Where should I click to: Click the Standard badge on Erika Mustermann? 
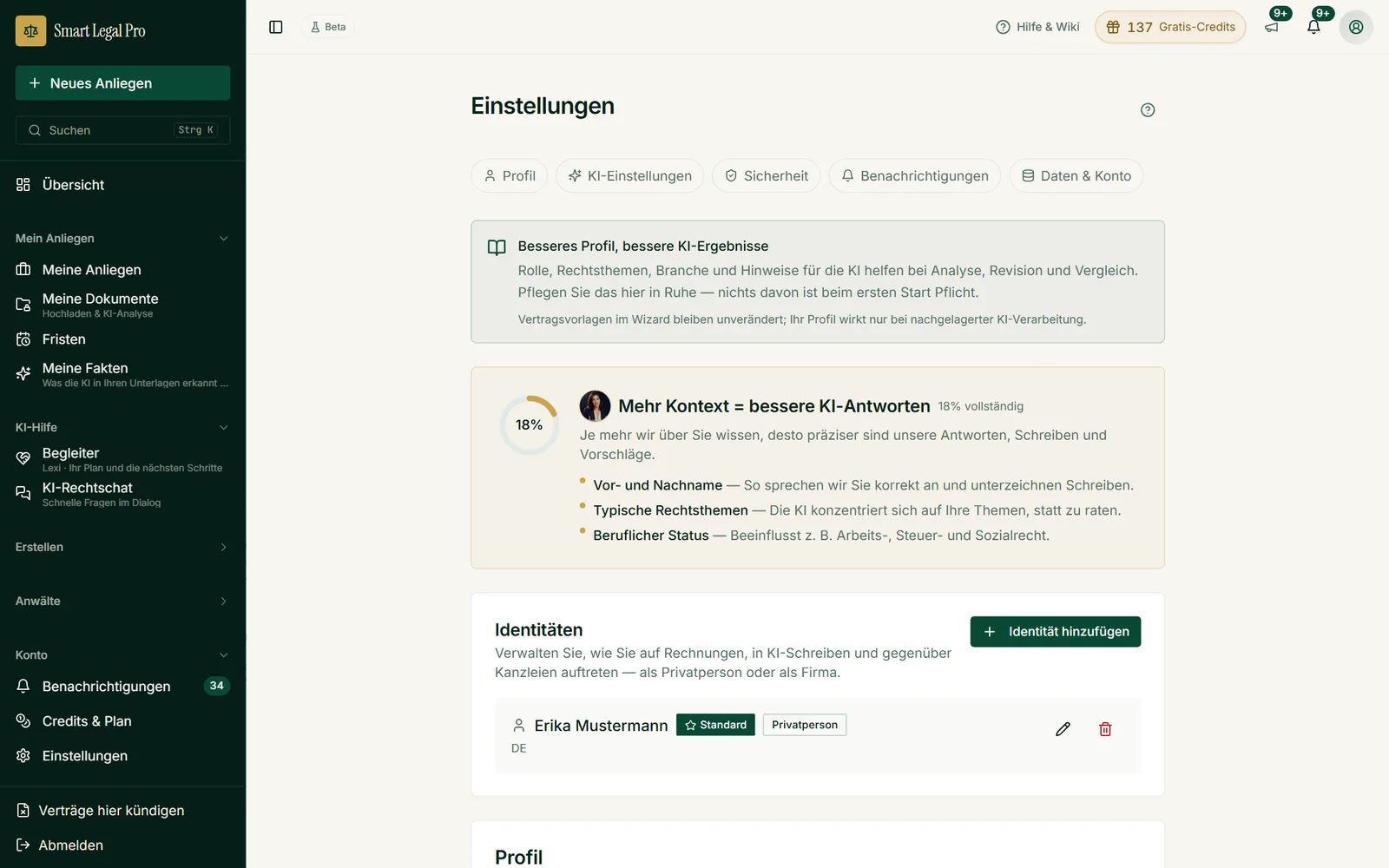click(x=715, y=725)
